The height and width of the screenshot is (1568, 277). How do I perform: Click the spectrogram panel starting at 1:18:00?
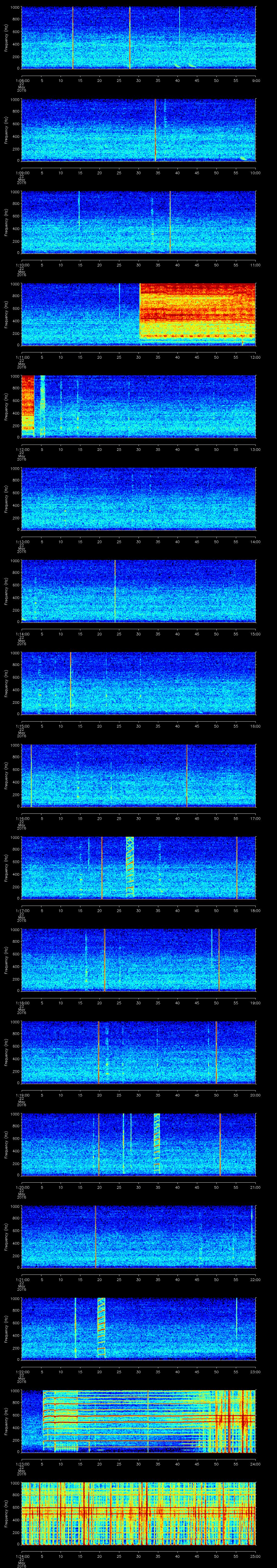point(138,960)
